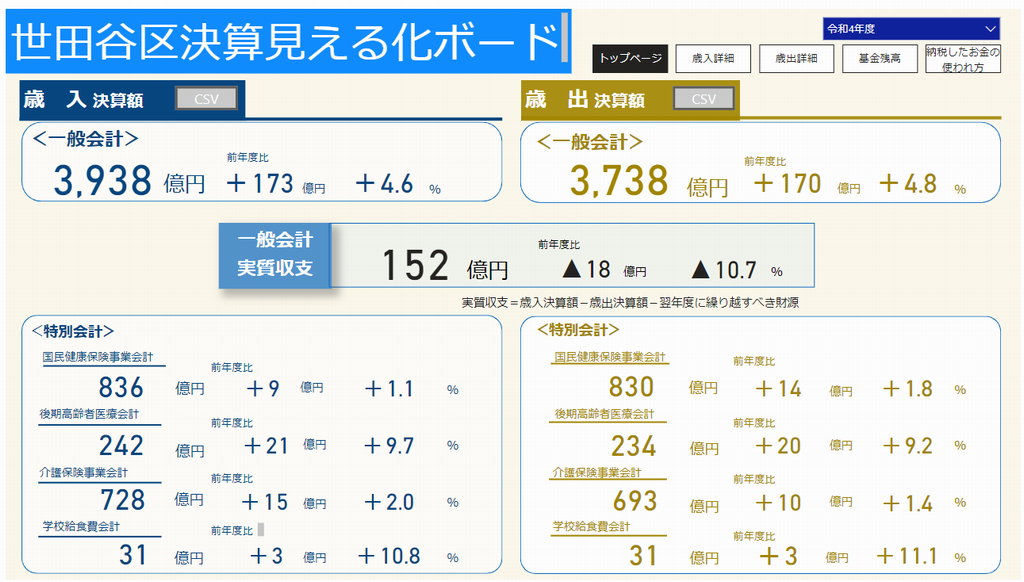Click 歳入 介護保険 change +15
Image resolution: width=1024 pixels, height=582 pixels.
[x=264, y=502]
